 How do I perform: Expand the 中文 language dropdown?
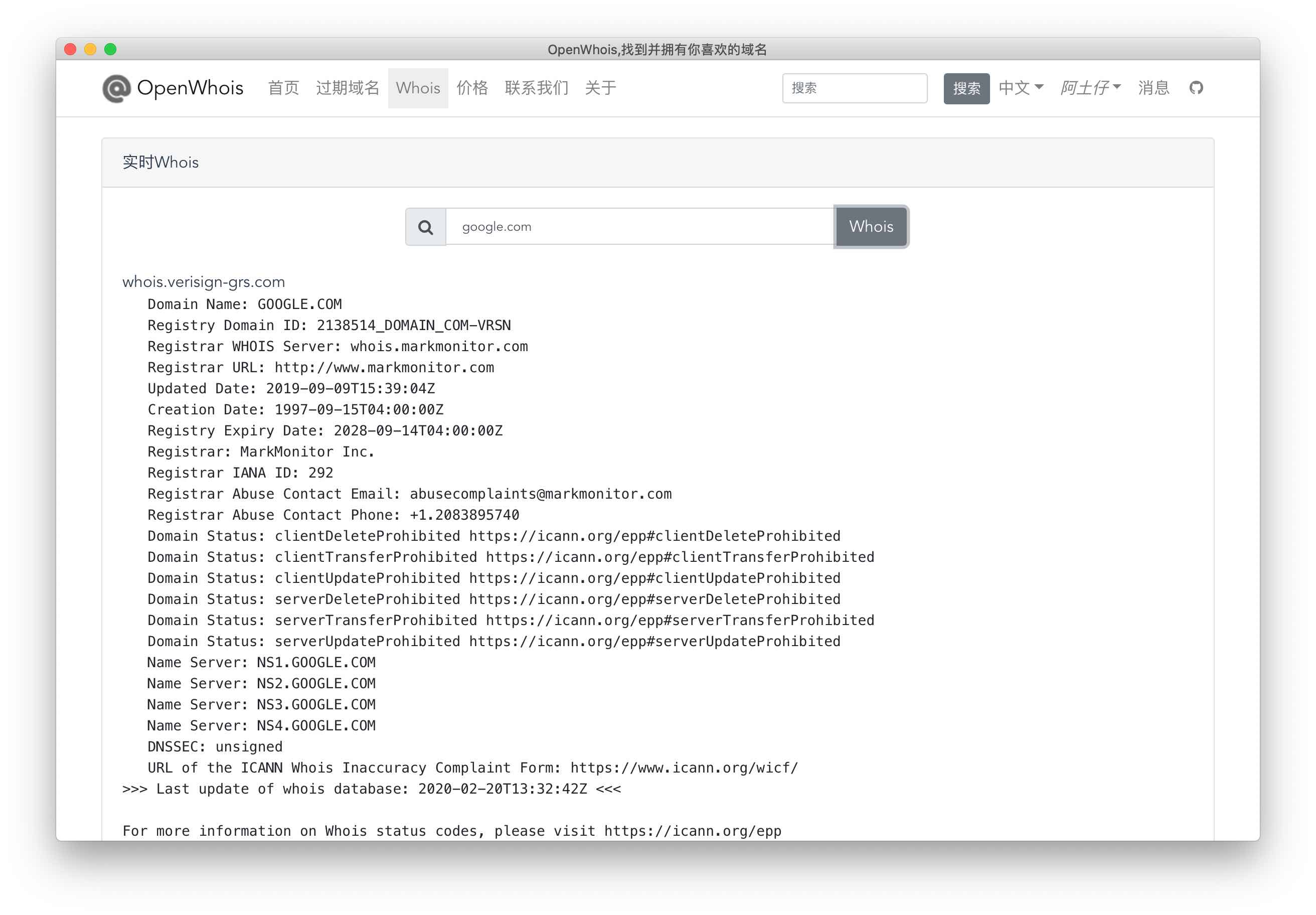pyautogui.click(x=1020, y=88)
